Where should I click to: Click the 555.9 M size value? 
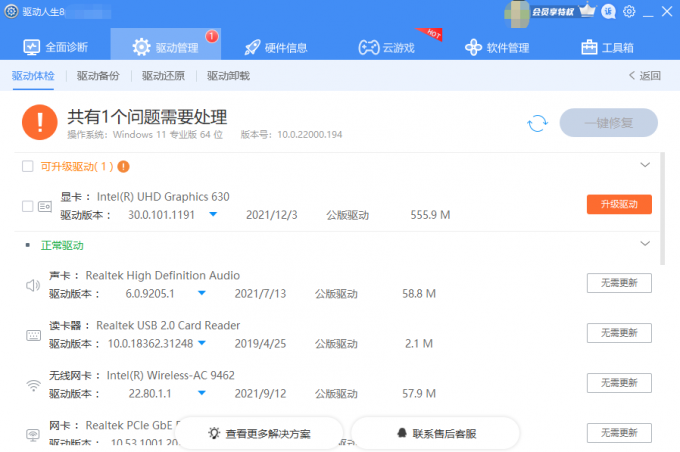(x=430, y=215)
